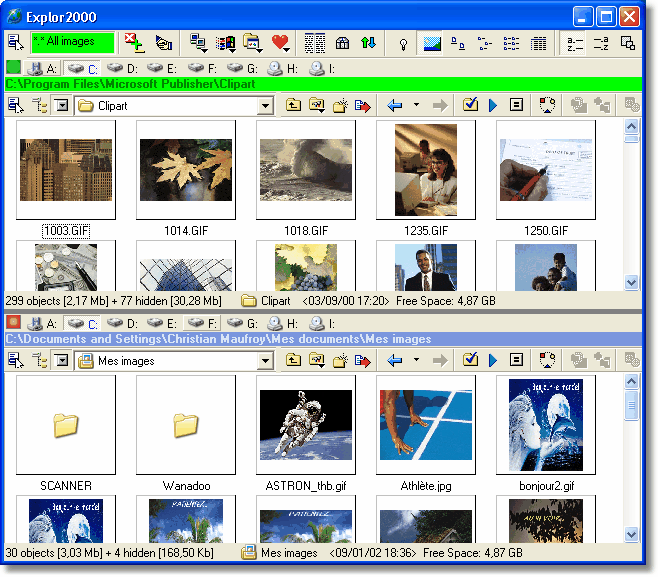Screen dimensions: 658x577
Task: Switch to small icons view mode
Action: pos(485,43)
